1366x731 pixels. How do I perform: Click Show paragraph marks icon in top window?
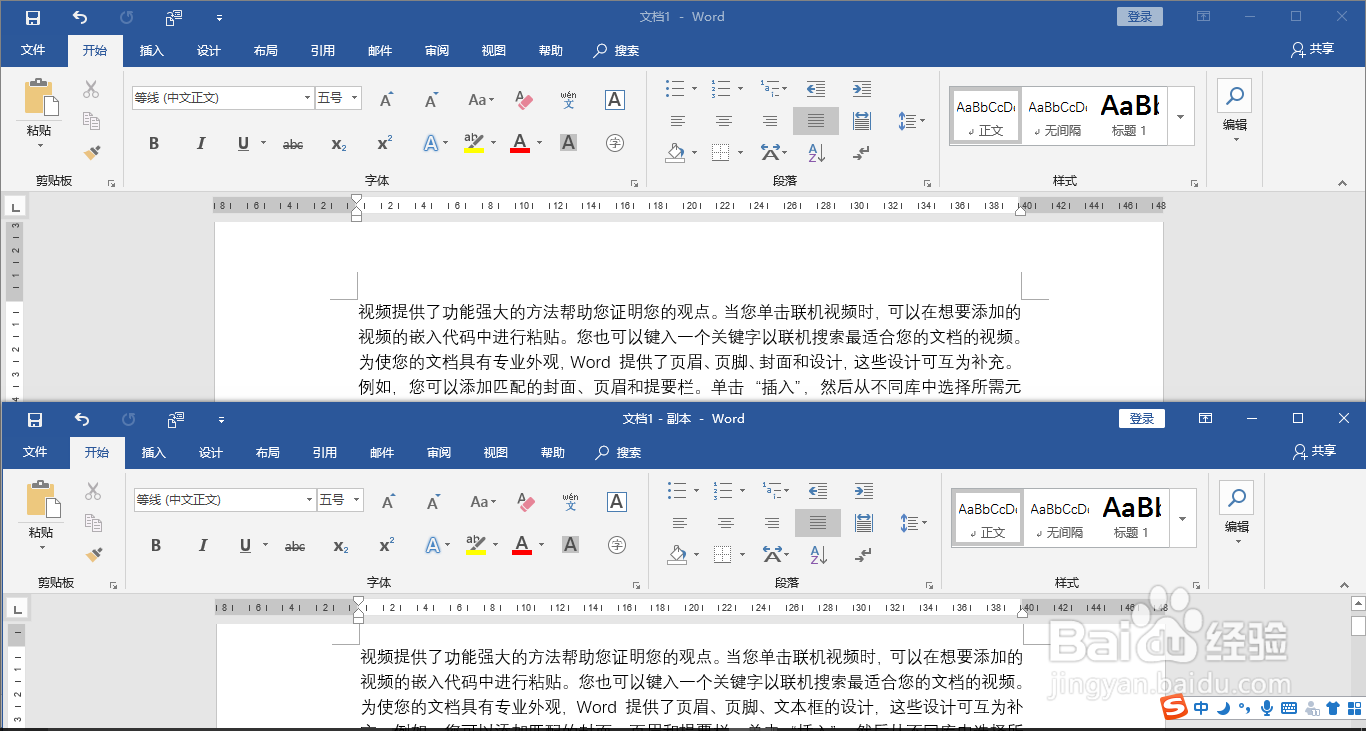point(861,153)
